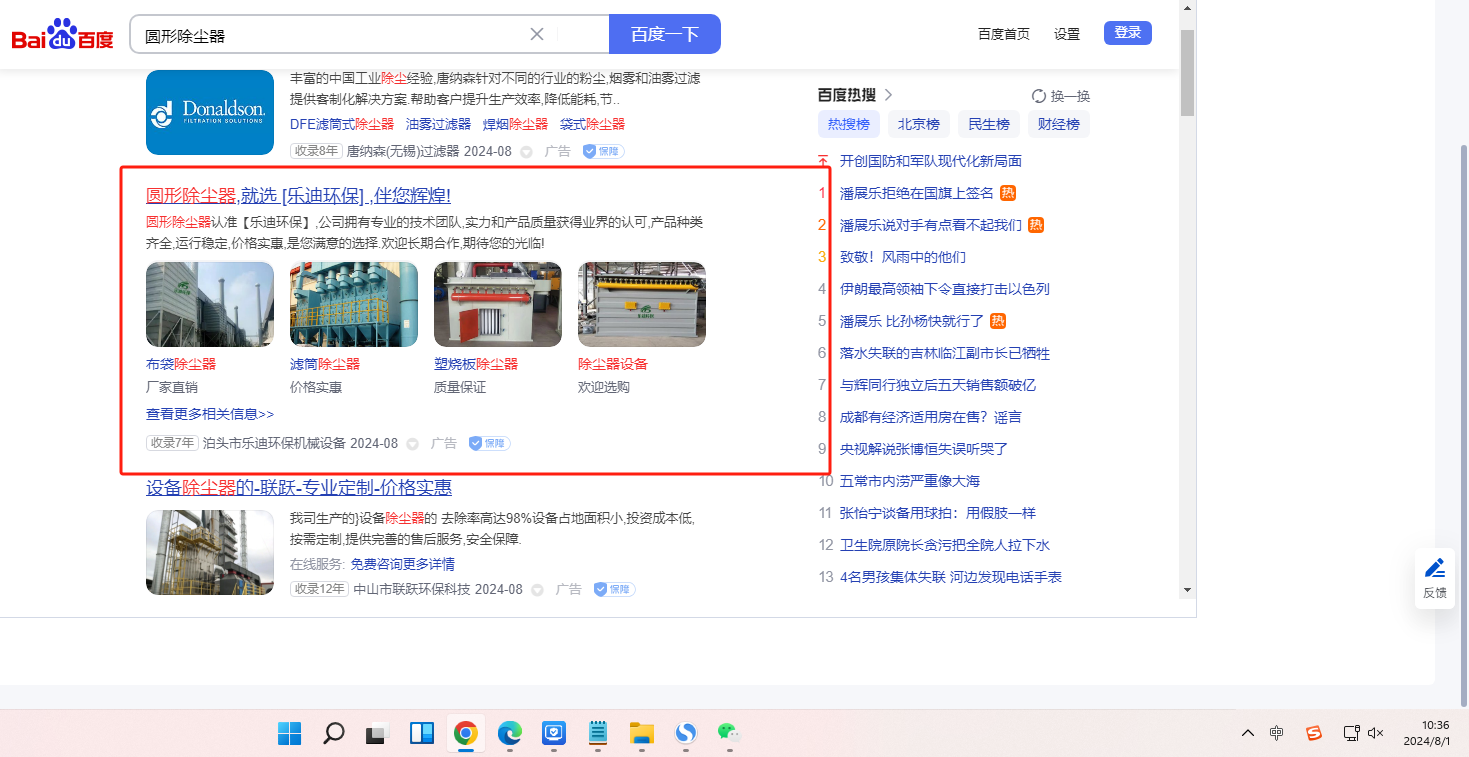Open the 除尘器设备 product image

tap(642, 304)
